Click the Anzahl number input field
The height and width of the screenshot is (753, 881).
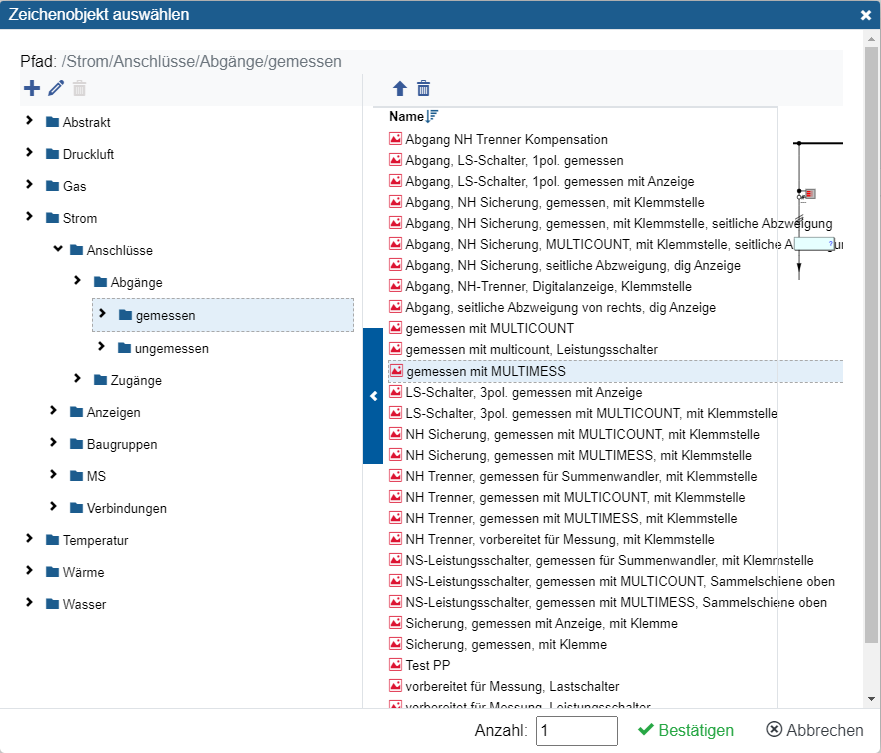[576, 730]
